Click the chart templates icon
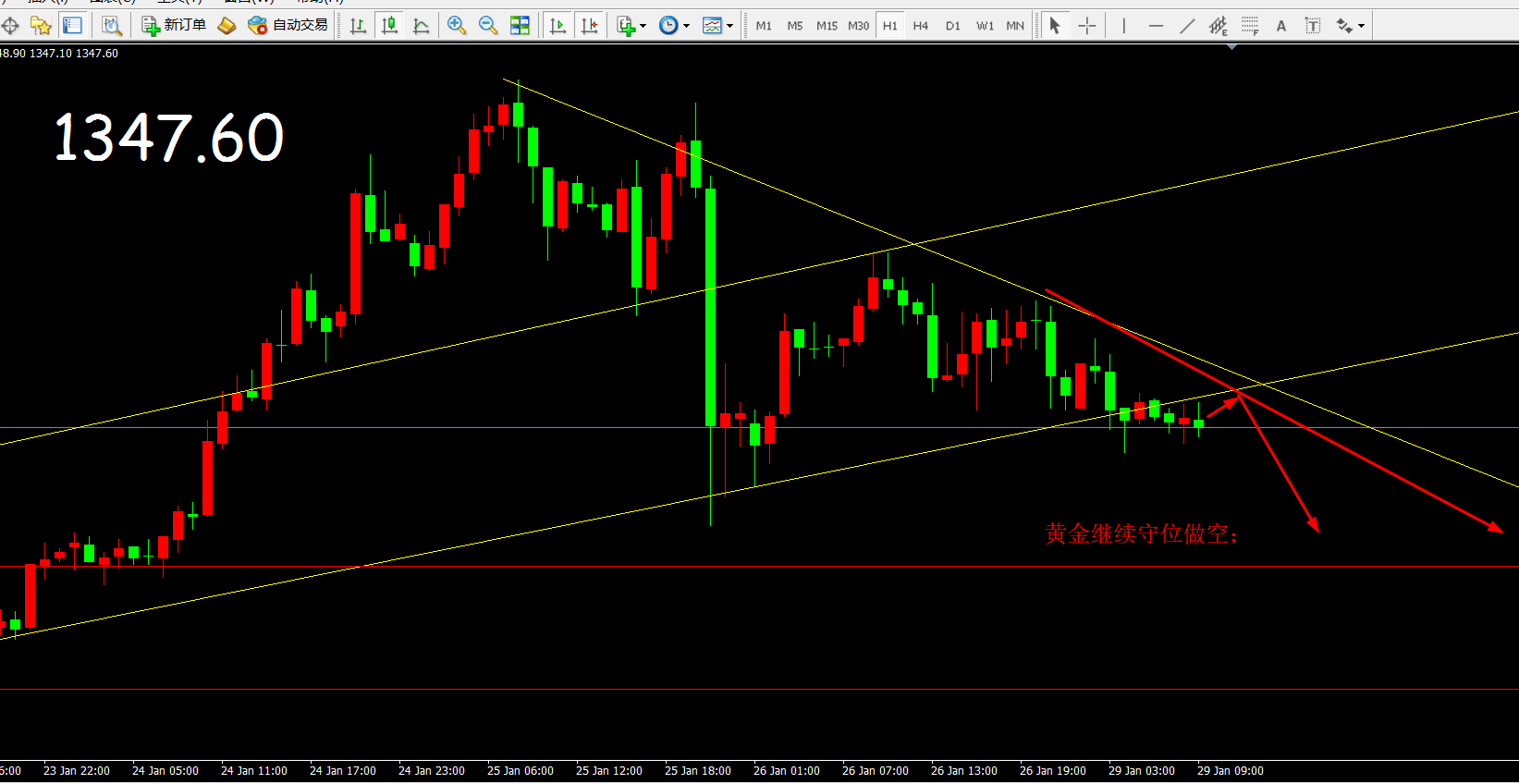The width and height of the screenshot is (1519, 784). point(712,26)
